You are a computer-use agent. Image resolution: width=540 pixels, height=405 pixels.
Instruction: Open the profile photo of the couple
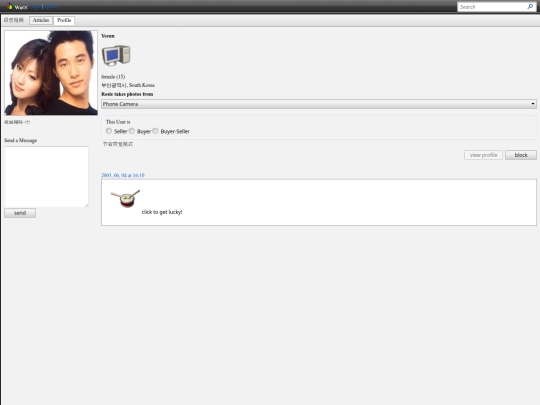click(x=51, y=73)
